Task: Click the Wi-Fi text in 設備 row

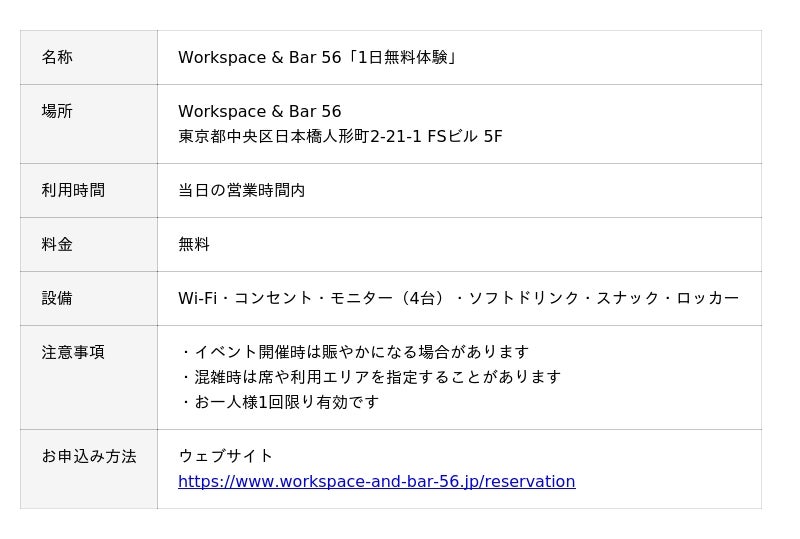Action: [x=197, y=299]
